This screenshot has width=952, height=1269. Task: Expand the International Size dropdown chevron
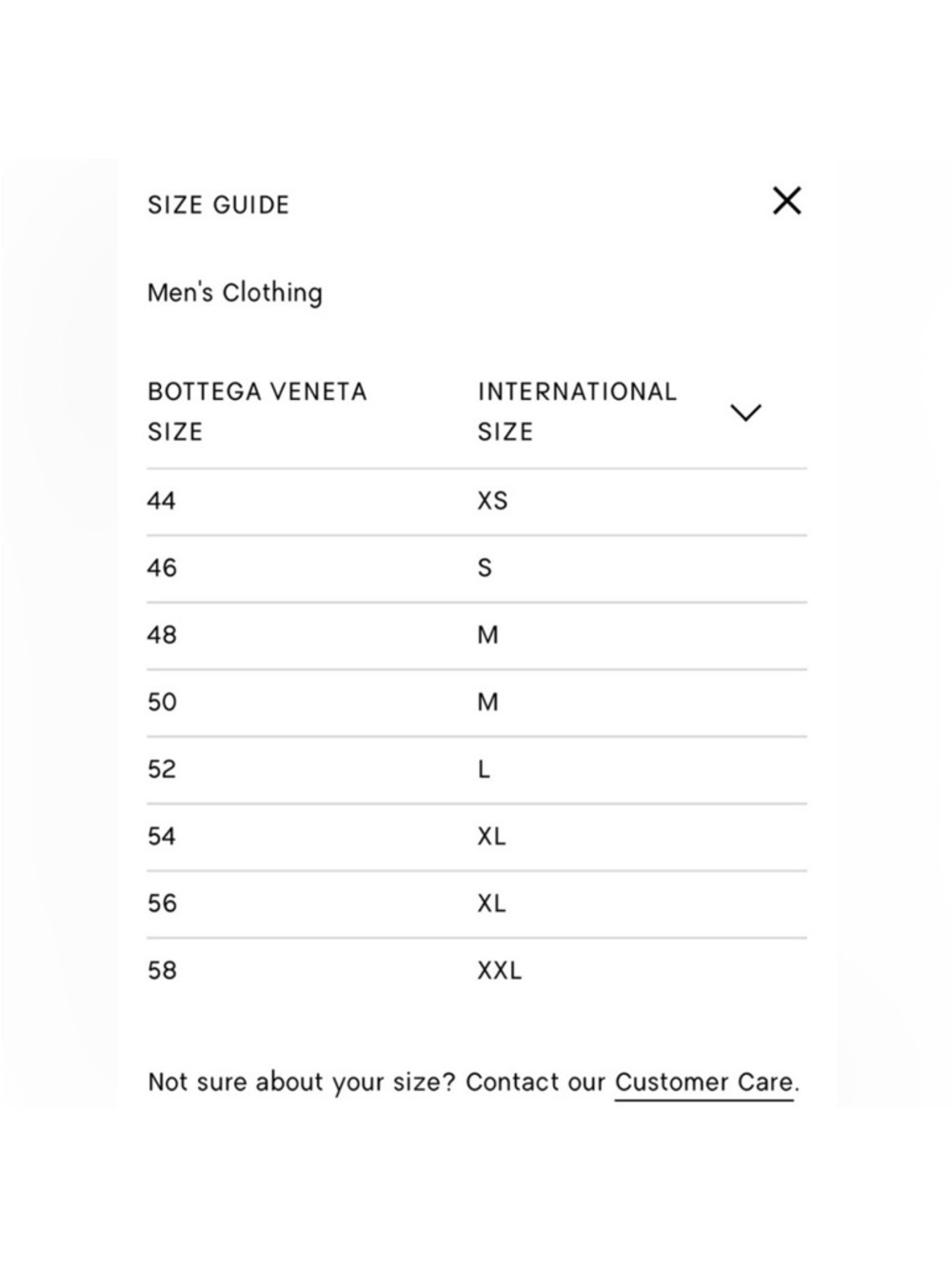(745, 412)
